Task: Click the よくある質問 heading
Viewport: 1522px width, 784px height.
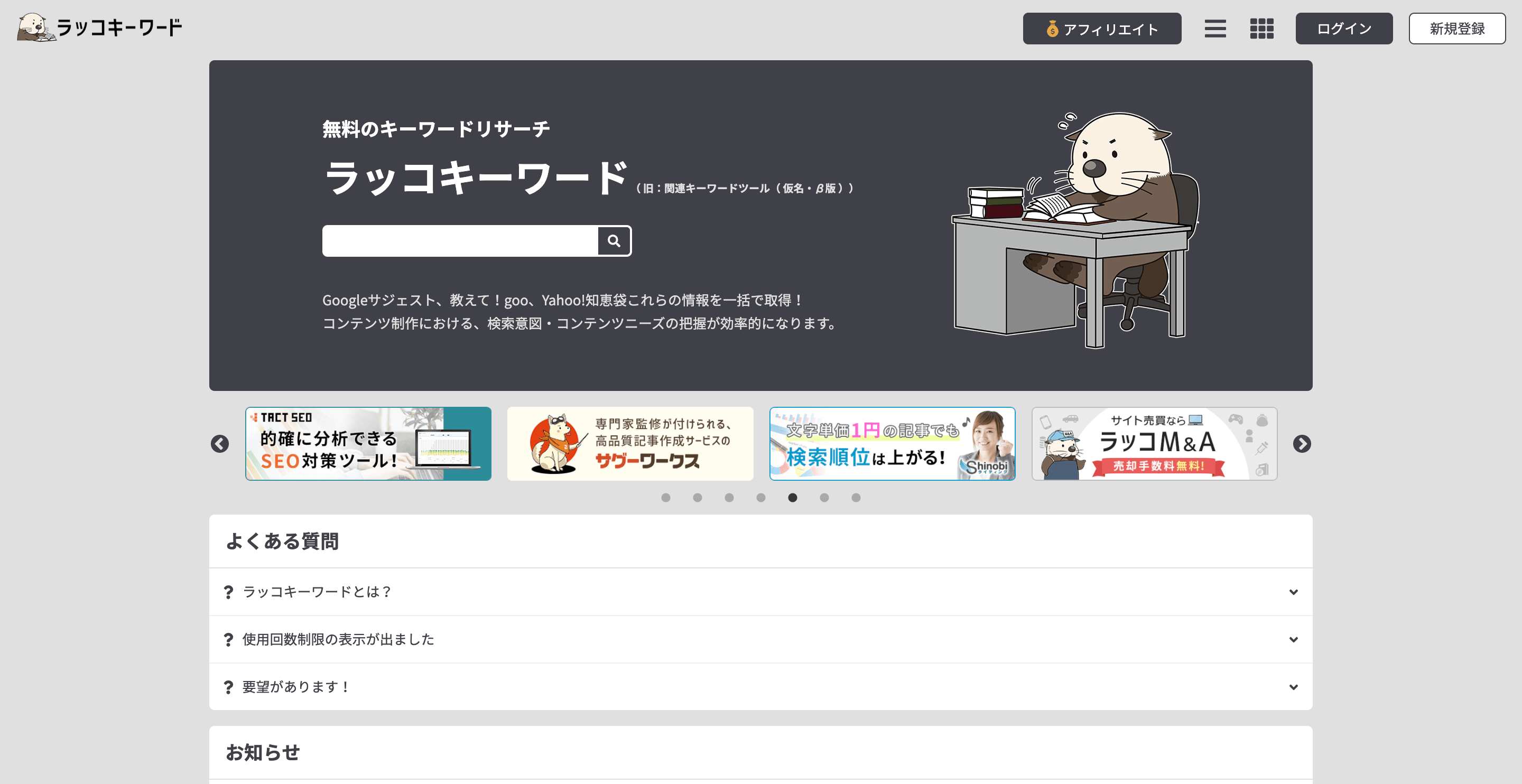Action: click(282, 541)
